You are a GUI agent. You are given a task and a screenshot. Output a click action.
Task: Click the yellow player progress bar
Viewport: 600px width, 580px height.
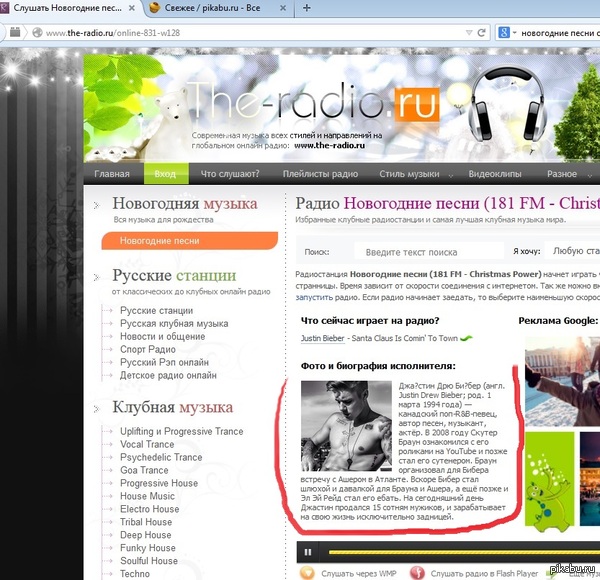[x=464, y=552]
